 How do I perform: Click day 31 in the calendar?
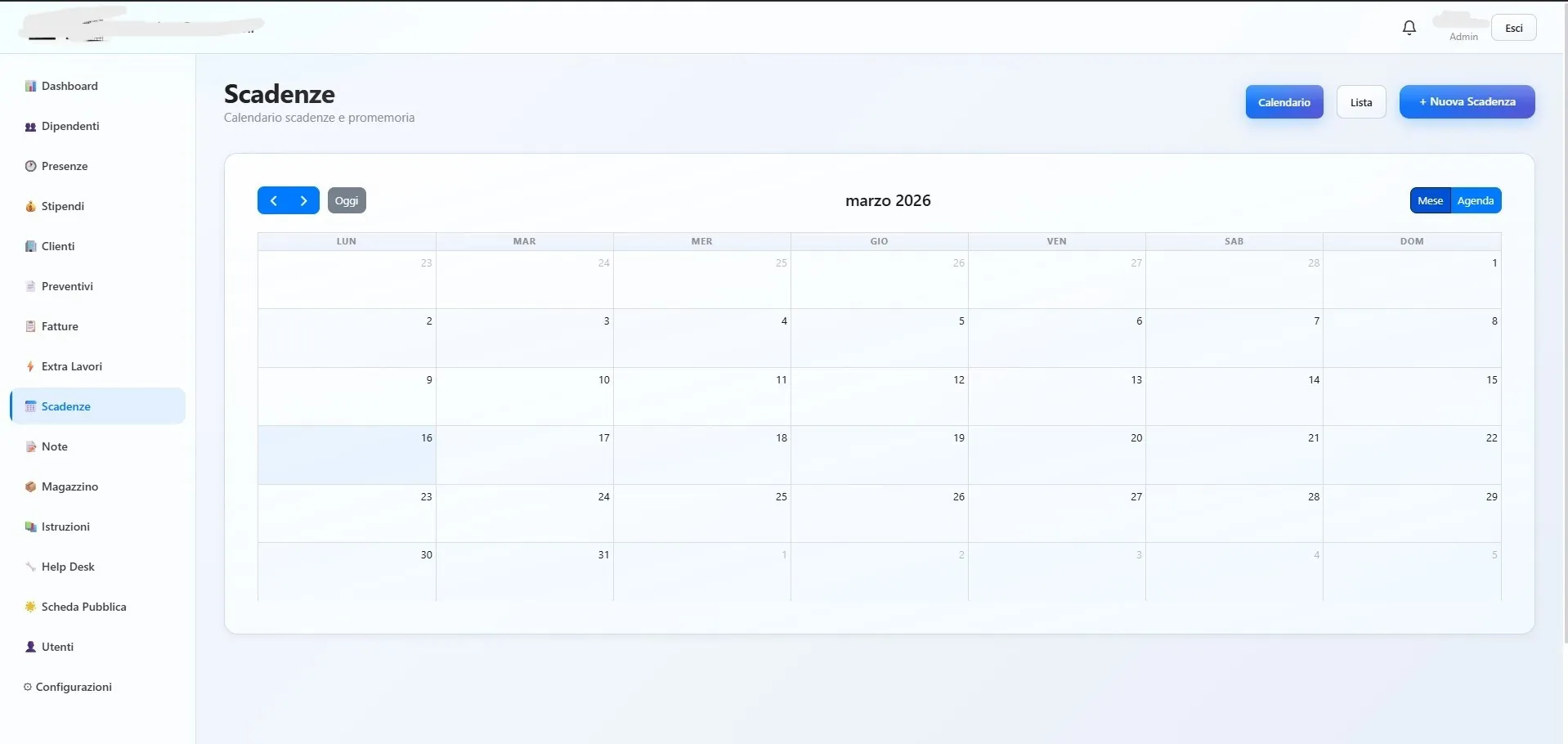(x=525, y=572)
